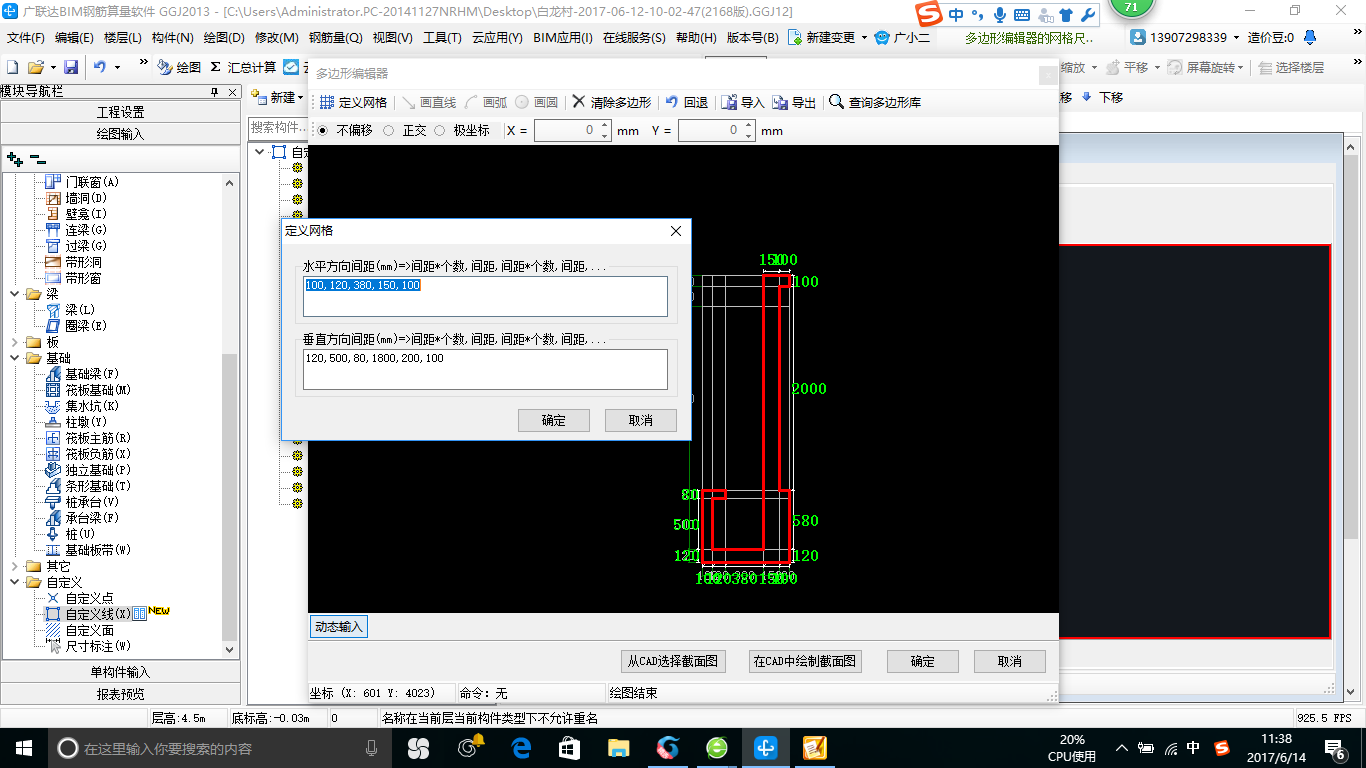Select the 极坐标 radio button
Viewport: 1366px width, 768px height.
tap(439, 131)
